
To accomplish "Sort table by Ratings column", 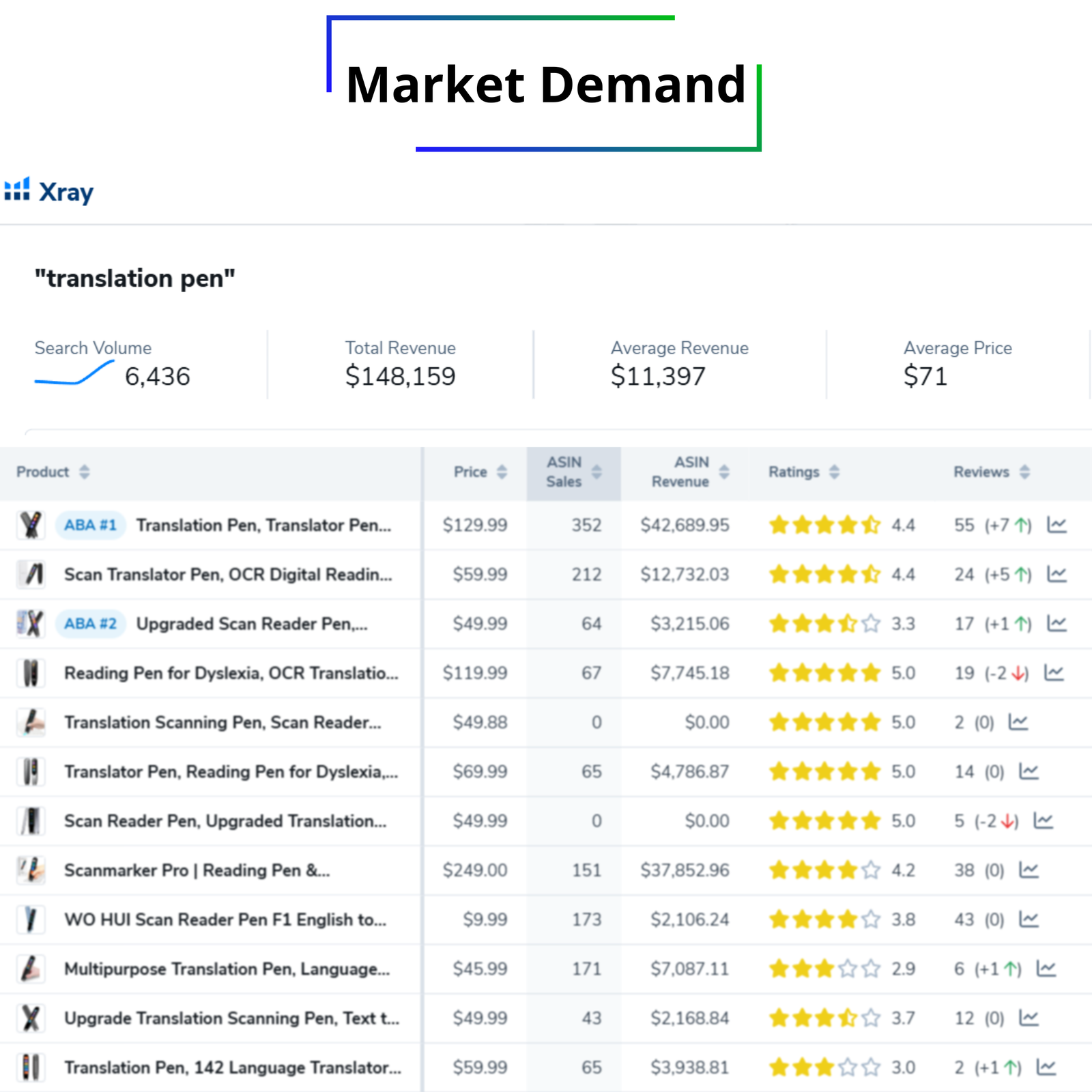I will point(834,472).
